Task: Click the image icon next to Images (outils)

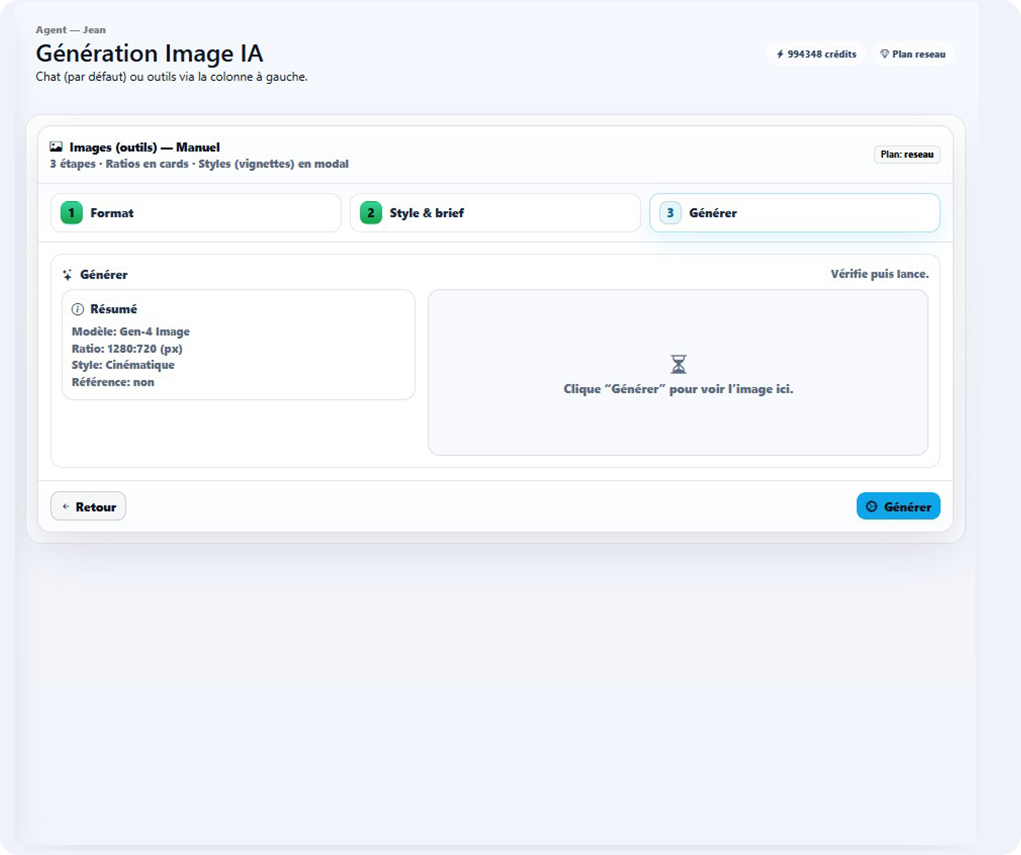Action: [x=57, y=147]
